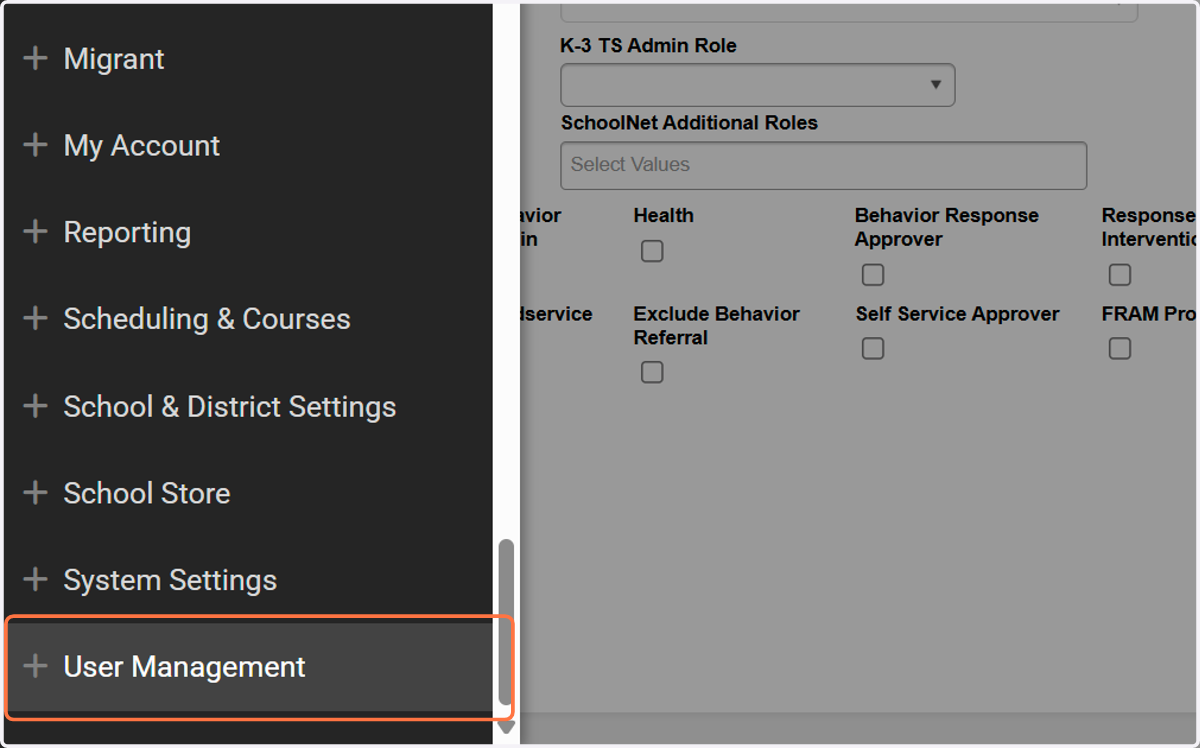The width and height of the screenshot is (1200, 748).
Task: Open School & District Settings menu item
Action: [249, 406]
